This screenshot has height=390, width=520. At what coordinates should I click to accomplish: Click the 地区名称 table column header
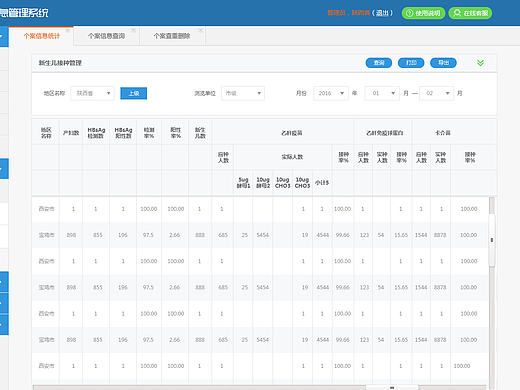point(46,133)
